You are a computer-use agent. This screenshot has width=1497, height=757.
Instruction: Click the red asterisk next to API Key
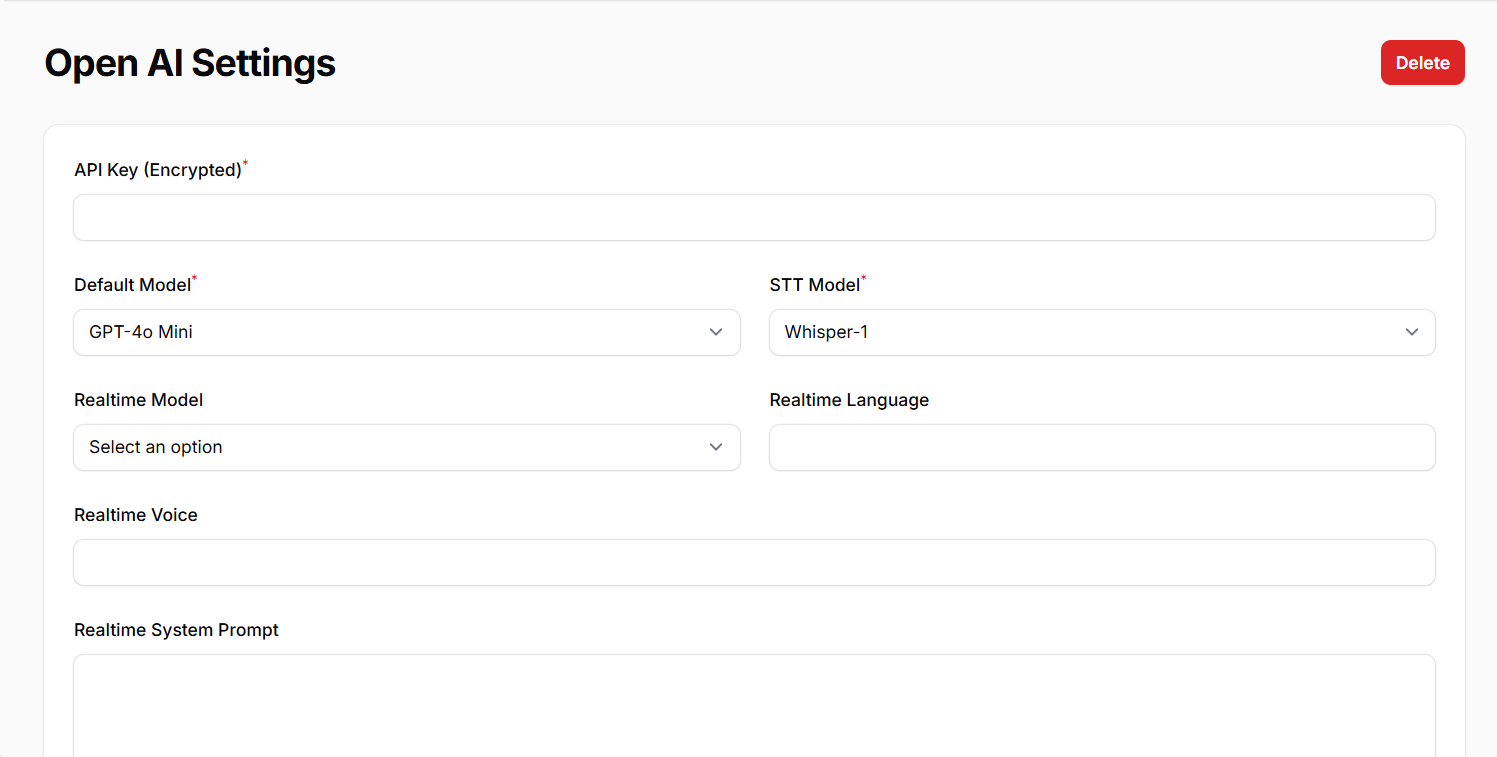click(x=243, y=162)
